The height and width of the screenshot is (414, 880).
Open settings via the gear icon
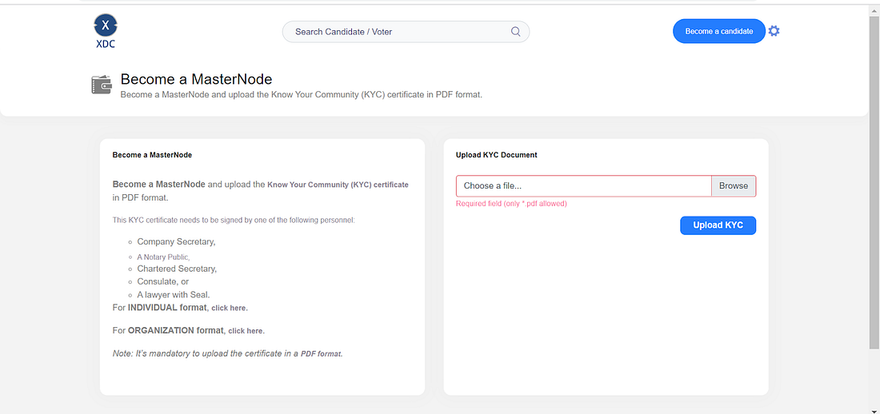pos(774,31)
